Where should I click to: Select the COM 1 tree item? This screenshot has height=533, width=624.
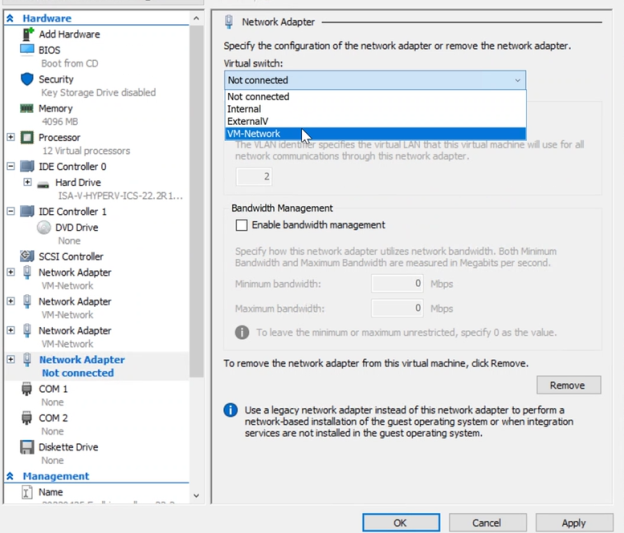[53, 389]
